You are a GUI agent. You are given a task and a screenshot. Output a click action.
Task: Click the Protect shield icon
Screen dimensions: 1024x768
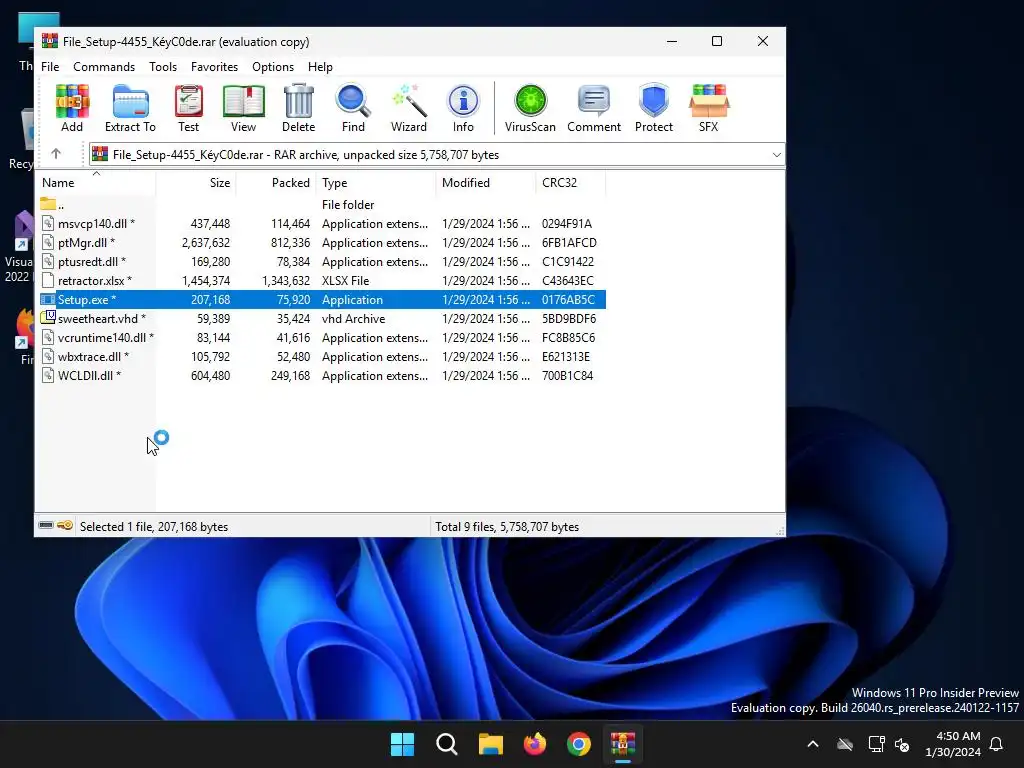click(654, 108)
